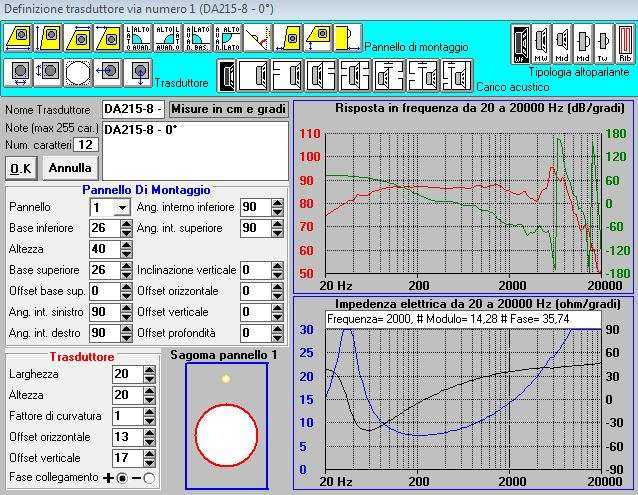Viewport: 638px width, 495px height.
Task: Select the closed box acoustic load icon
Action: (254, 76)
